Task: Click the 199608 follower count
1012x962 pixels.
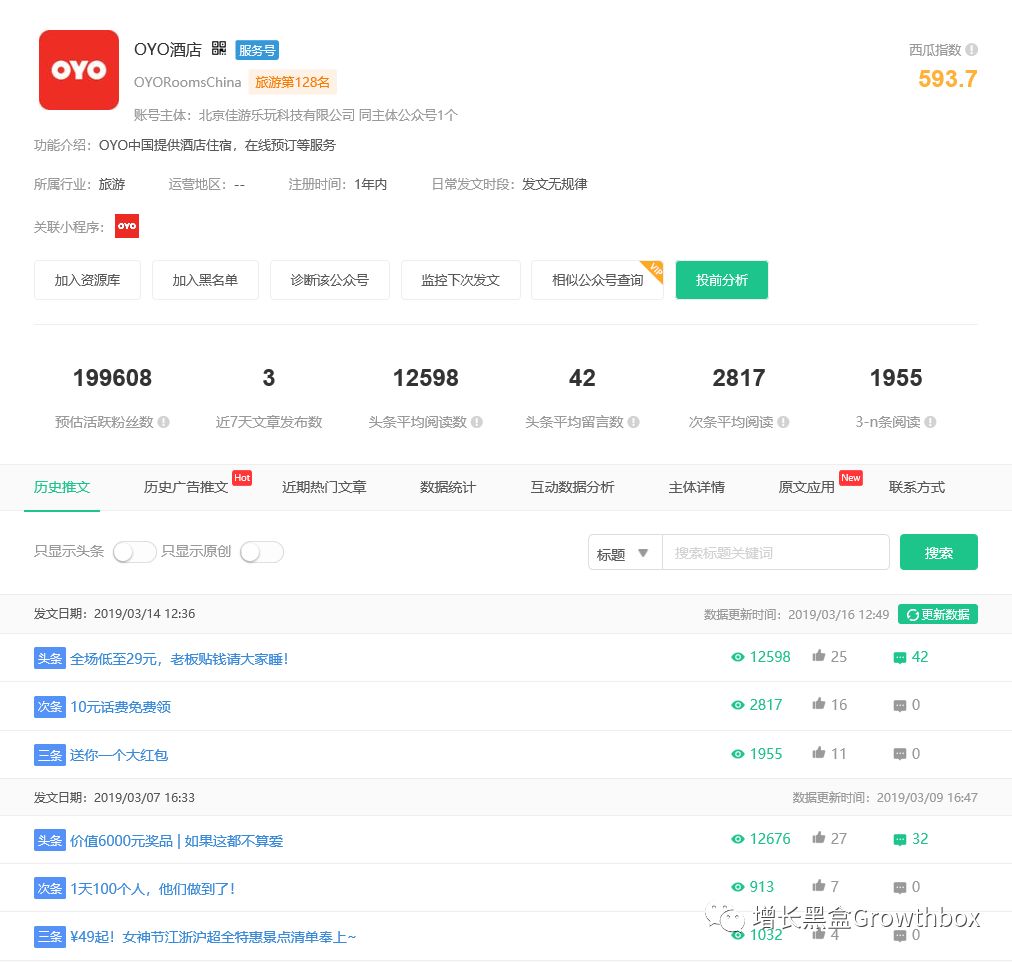Action: pyautogui.click(x=112, y=378)
